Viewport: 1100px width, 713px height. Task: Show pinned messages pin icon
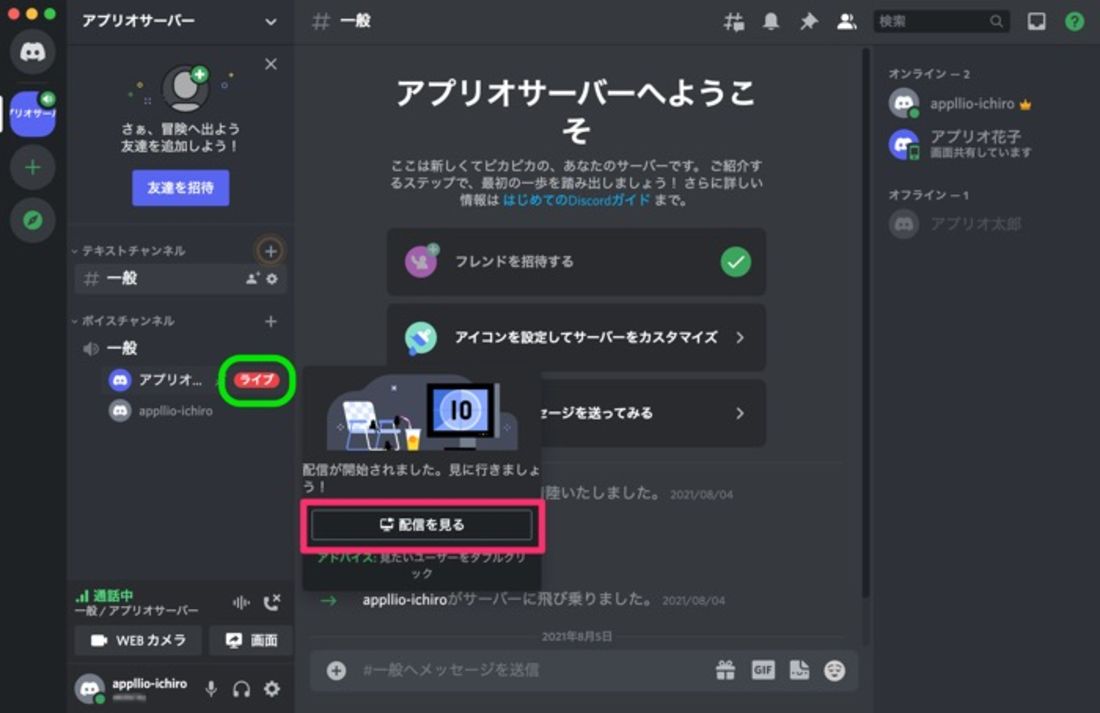pos(809,22)
